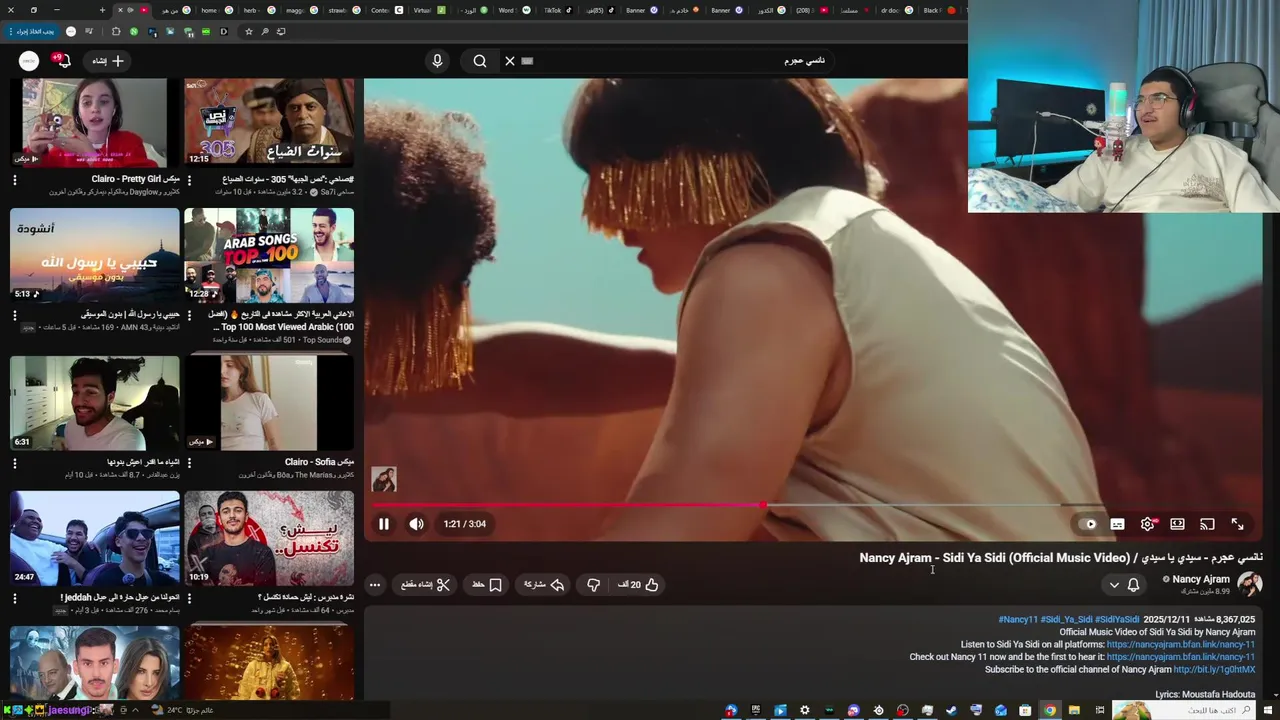Cast video to a TV
Image resolution: width=1280 pixels, height=720 pixels.
(x=1207, y=524)
